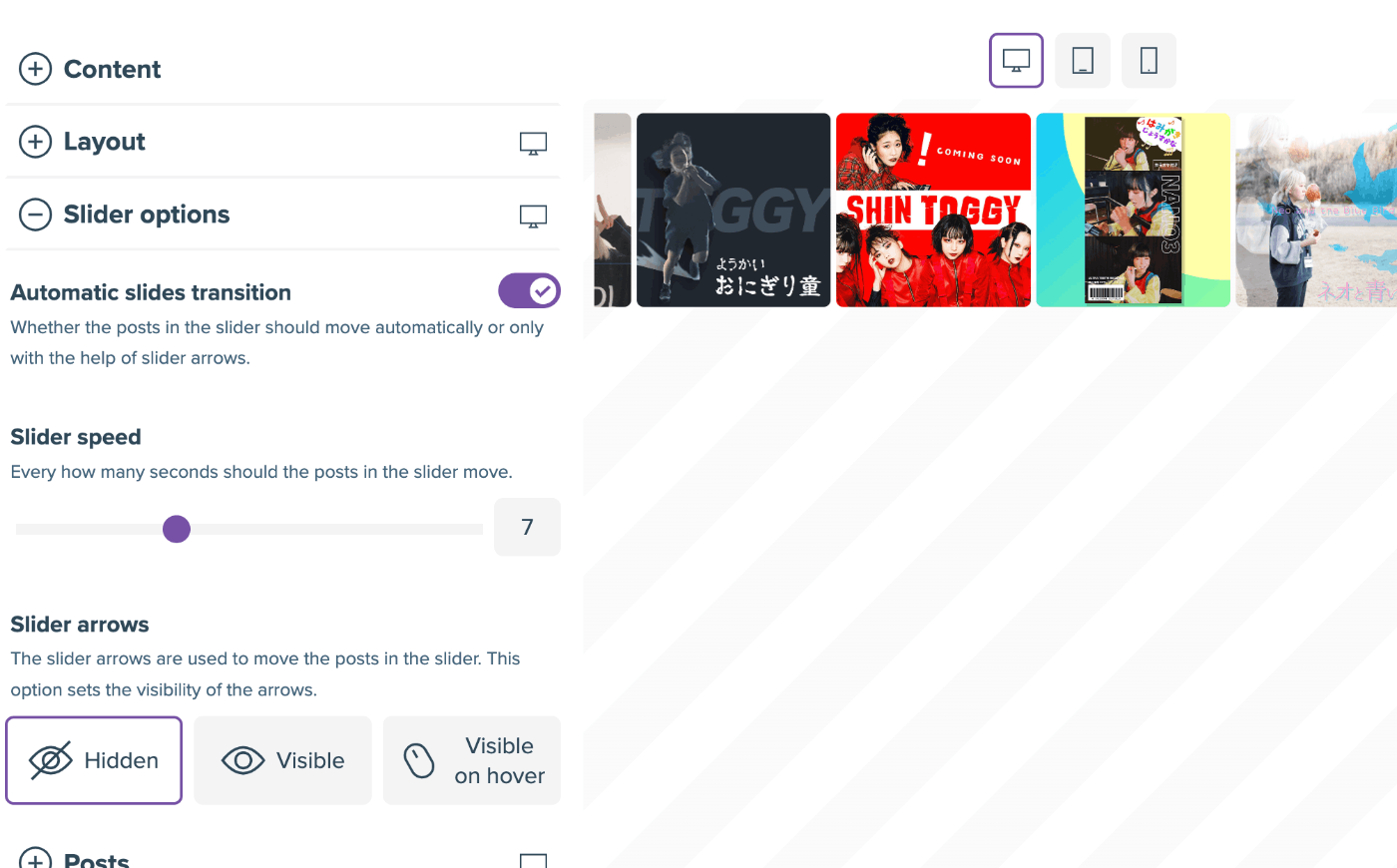Open the red Shin Toggy slide thumbnail
Image resolution: width=1397 pixels, height=868 pixels.
coord(933,210)
